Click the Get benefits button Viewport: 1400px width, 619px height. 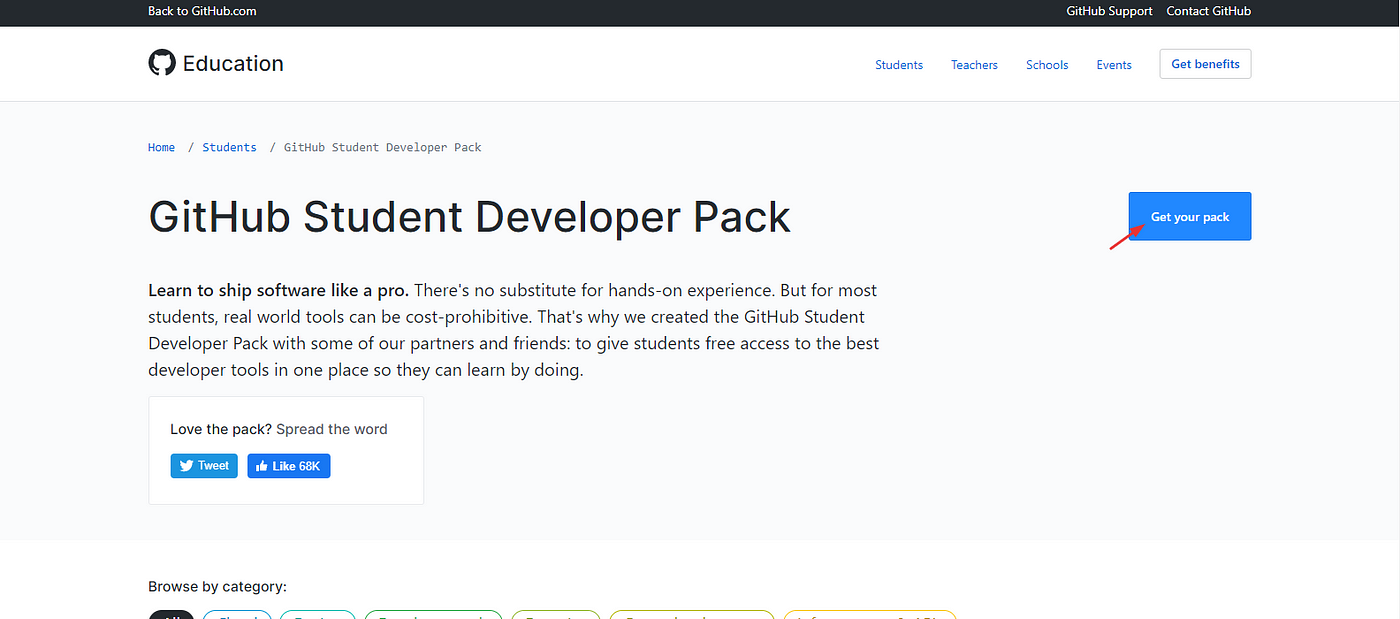pyautogui.click(x=1205, y=64)
